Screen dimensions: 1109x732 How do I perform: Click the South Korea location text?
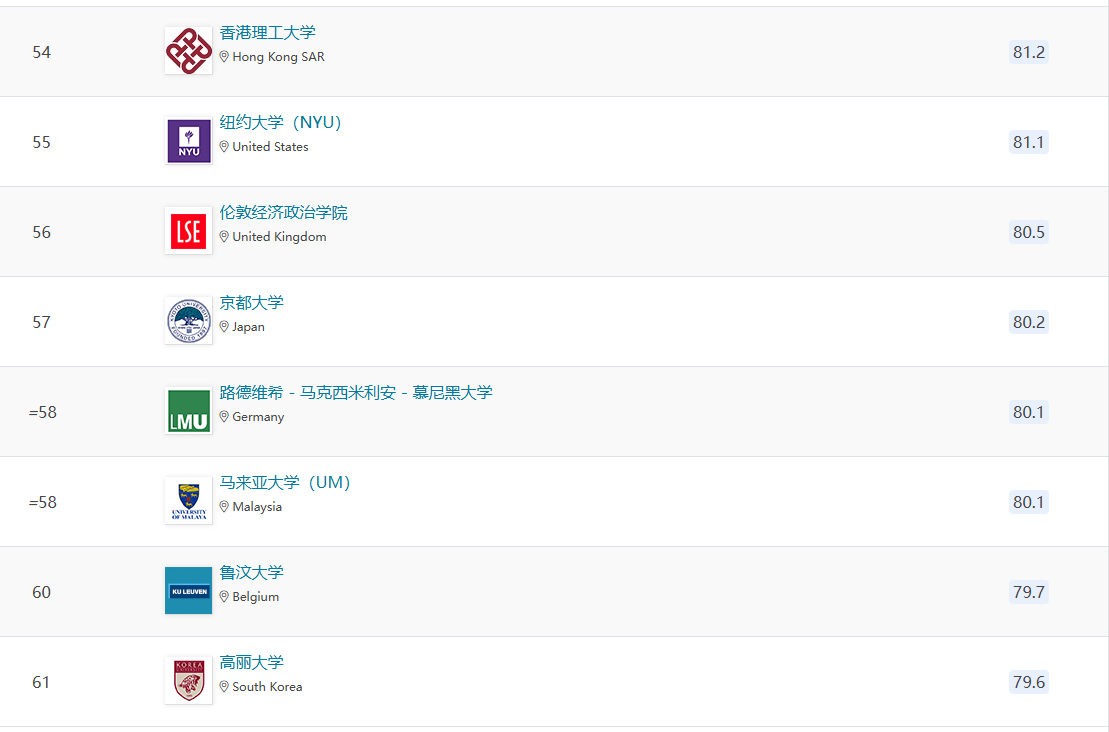[267, 686]
